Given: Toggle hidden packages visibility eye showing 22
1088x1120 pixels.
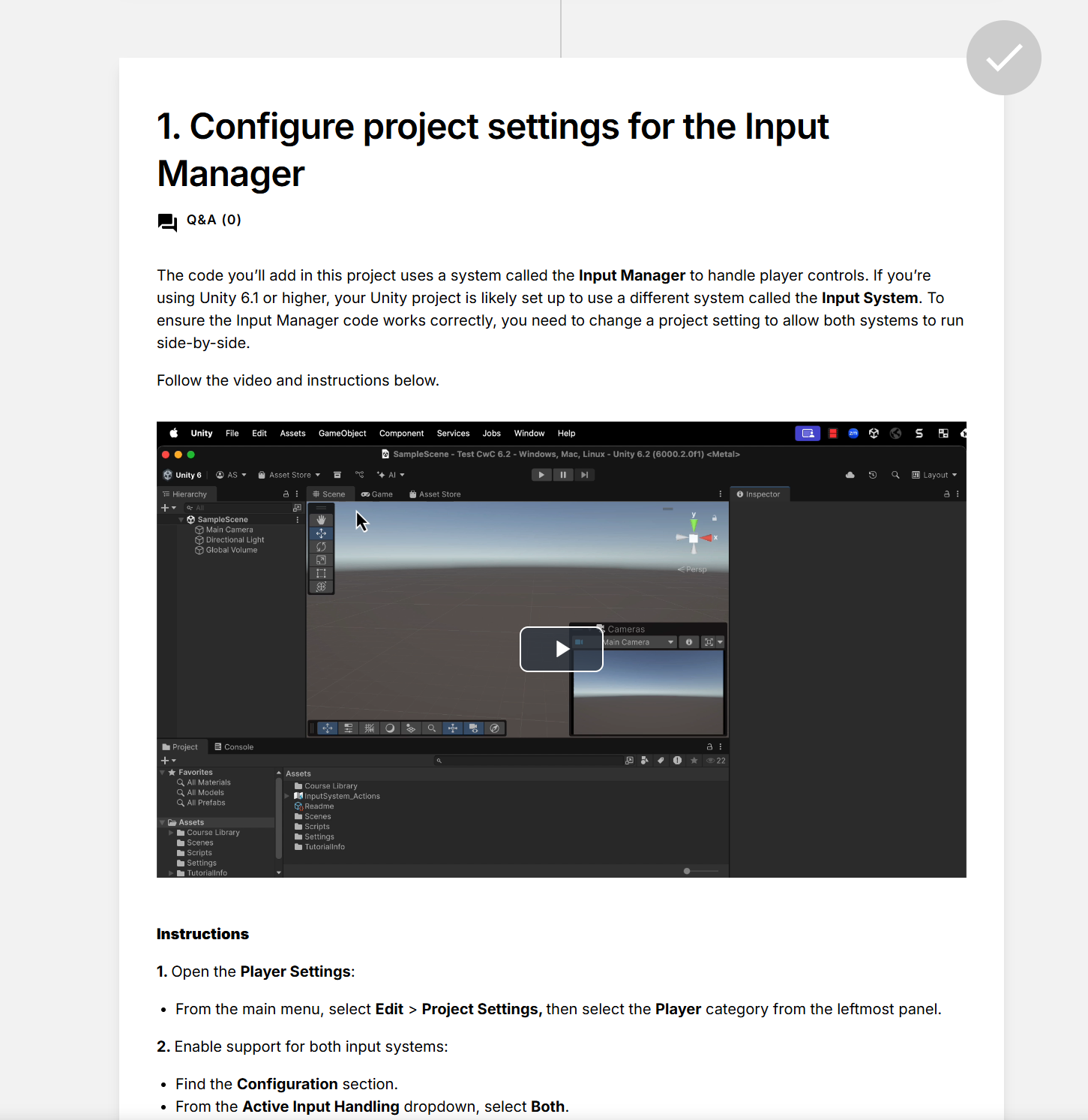Looking at the screenshot, I should pos(716,761).
